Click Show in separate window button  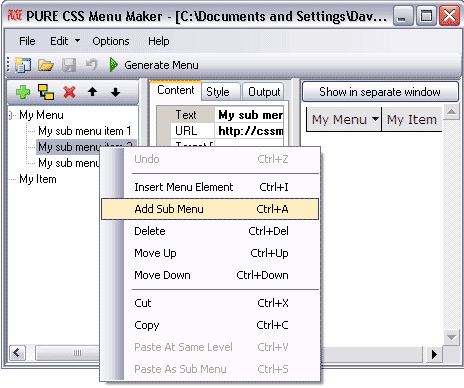point(380,92)
